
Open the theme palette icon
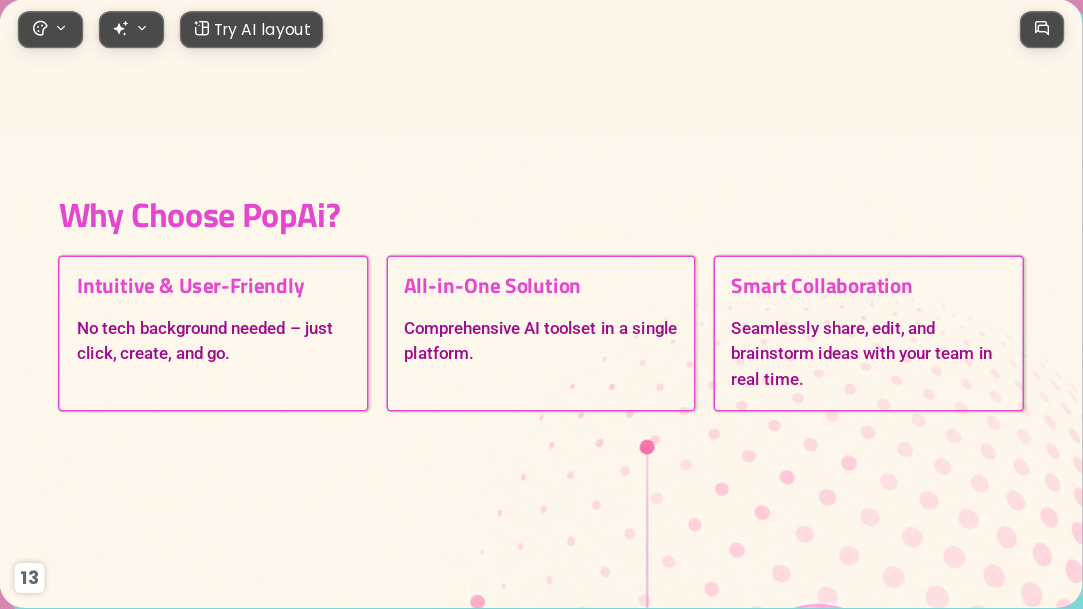tap(40, 29)
